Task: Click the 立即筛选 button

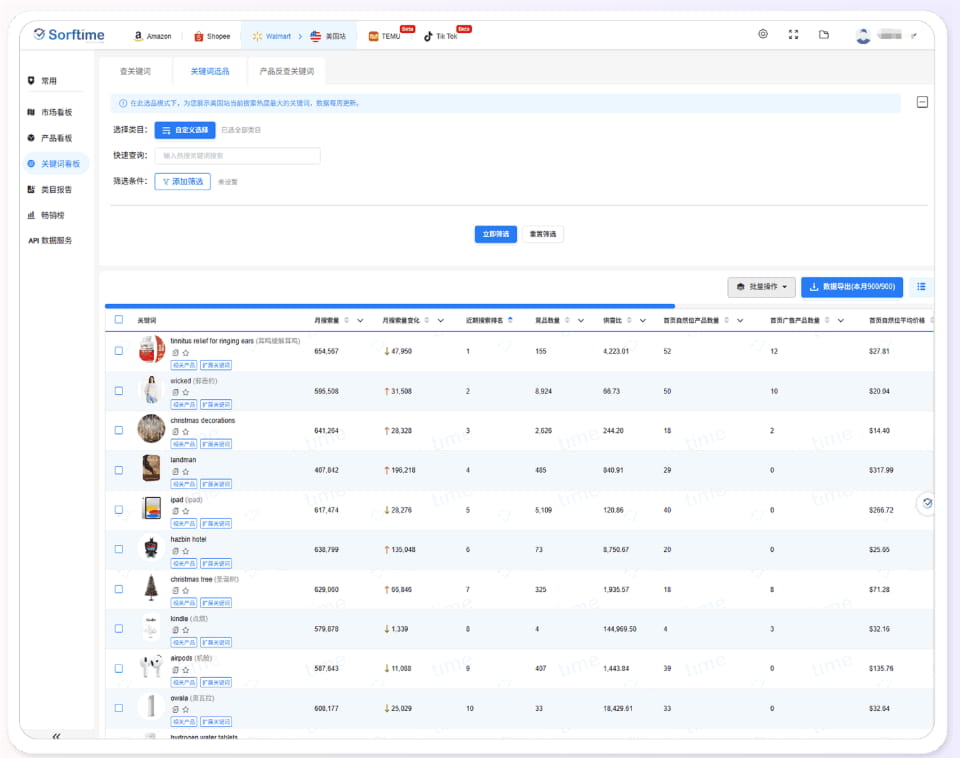Action: coord(495,234)
